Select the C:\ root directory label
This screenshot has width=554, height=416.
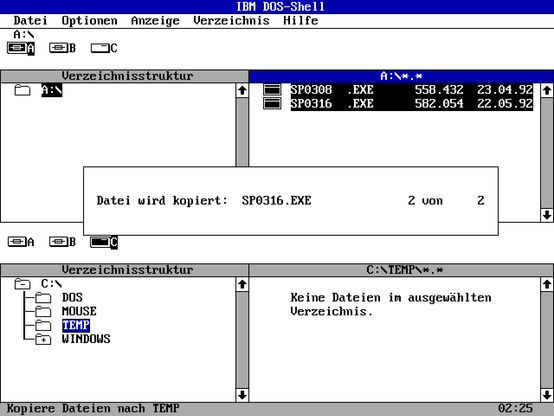52,283
